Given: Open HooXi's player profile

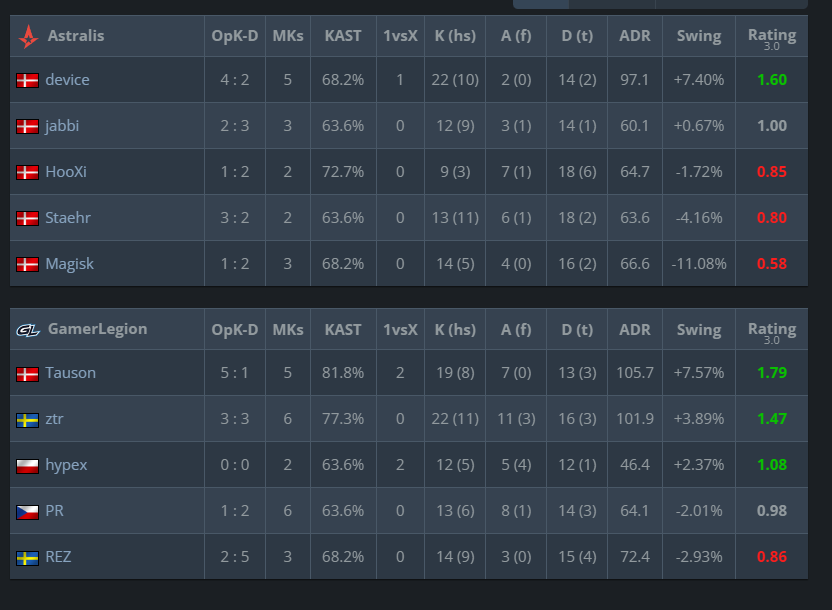Looking at the screenshot, I should pos(66,172).
